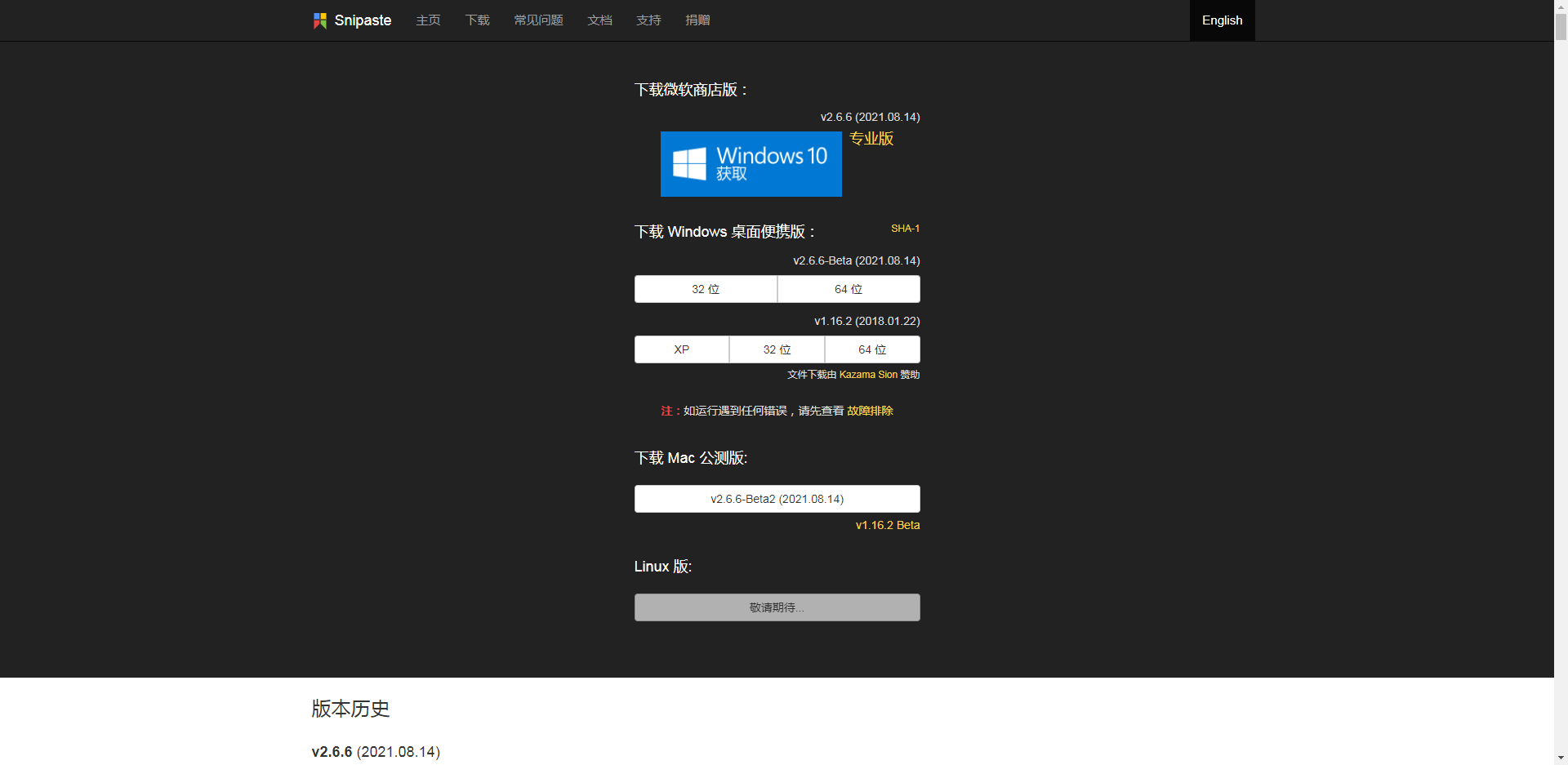
Task: Open the 专业版 pro version link
Action: [x=871, y=139]
